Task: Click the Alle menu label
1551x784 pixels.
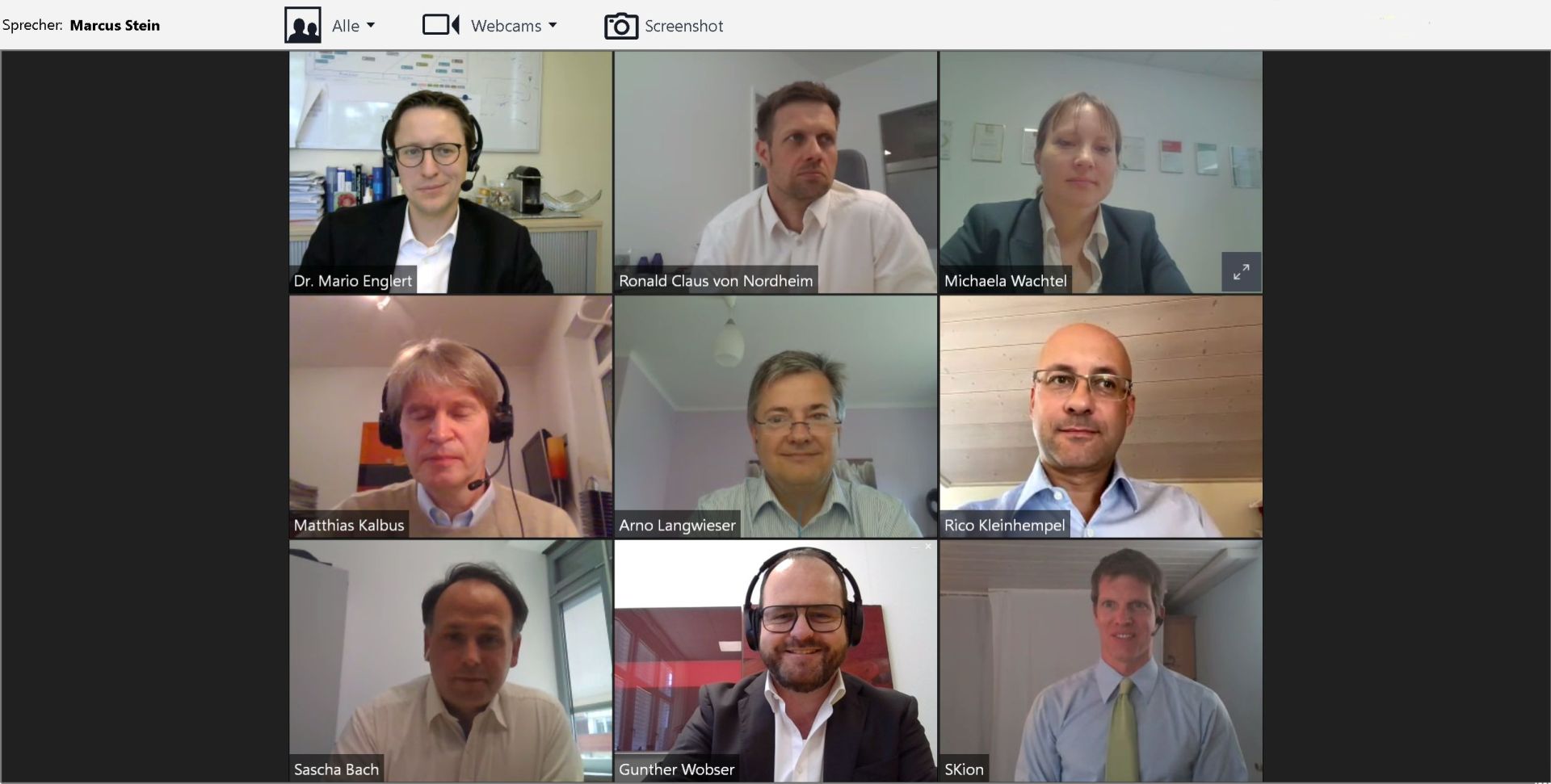Action: [x=346, y=26]
